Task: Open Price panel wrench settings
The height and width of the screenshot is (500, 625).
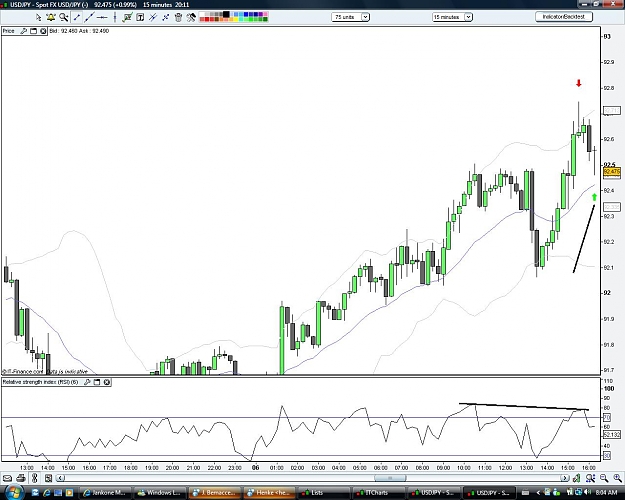Action: 24,31
